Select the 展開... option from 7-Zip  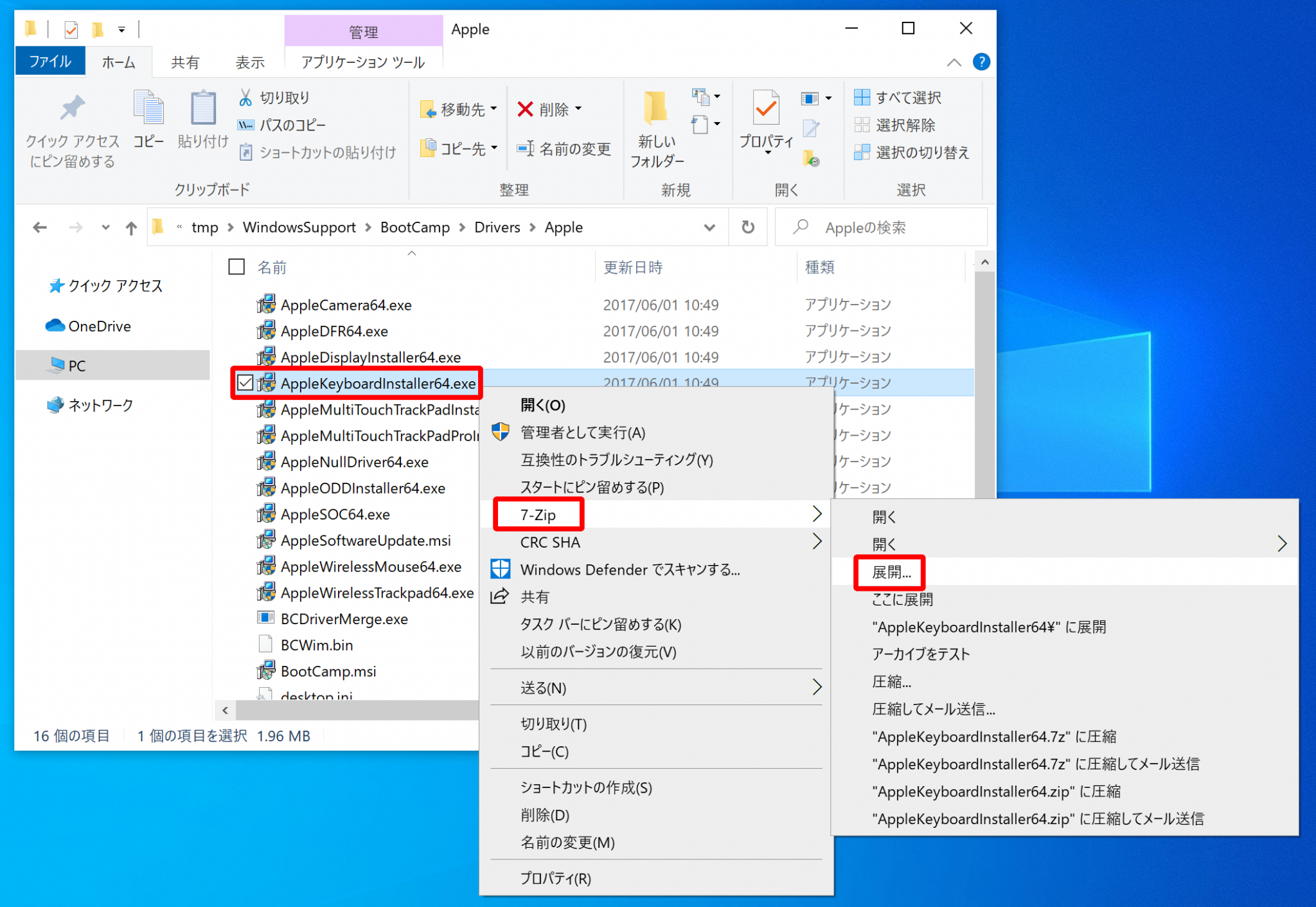888,572
